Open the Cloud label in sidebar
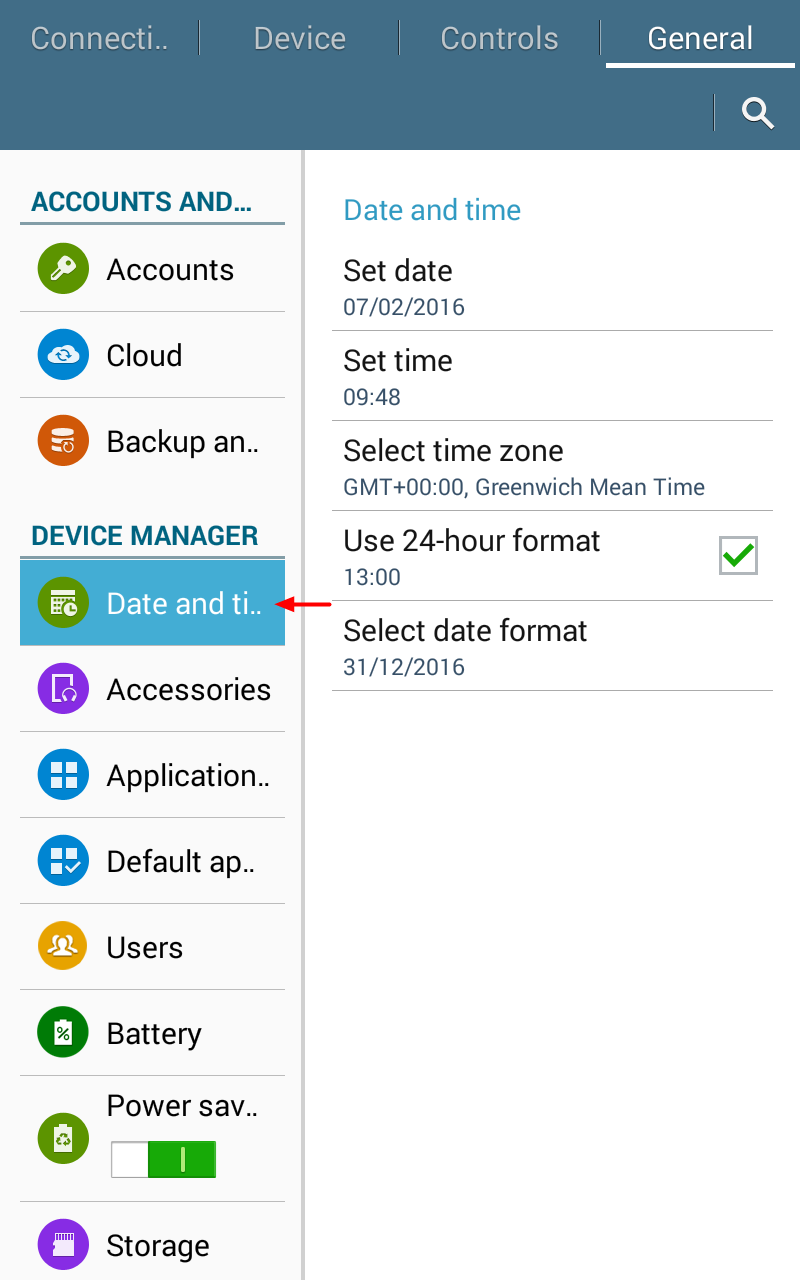The image size is (800, 1280). [145, 356]
